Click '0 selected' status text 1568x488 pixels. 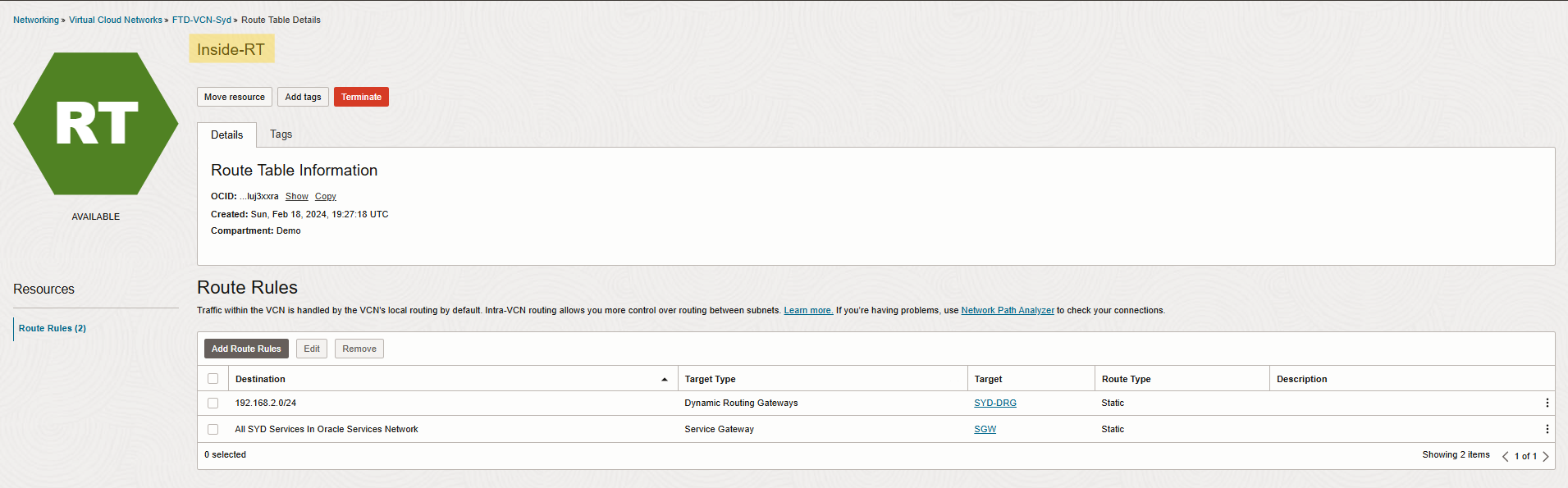(x=225, y=454)
